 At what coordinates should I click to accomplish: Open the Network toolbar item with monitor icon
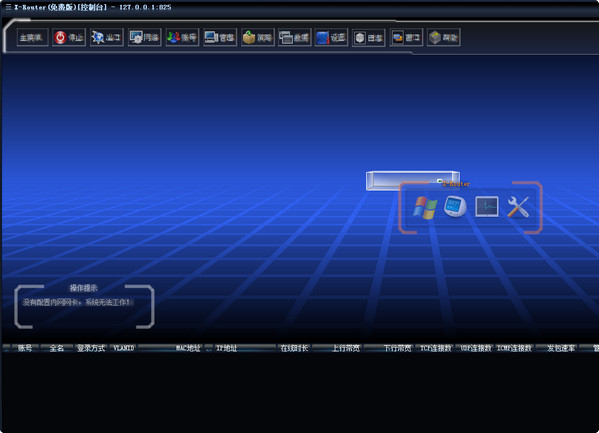[144, 37]
